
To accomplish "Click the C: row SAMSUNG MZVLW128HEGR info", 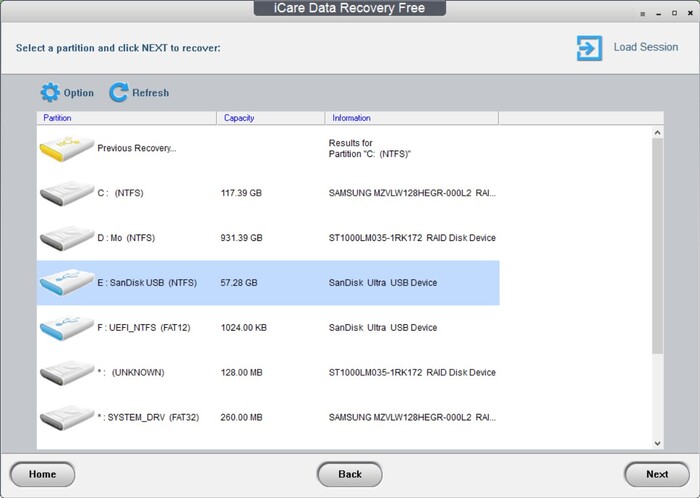I will 412,193.
